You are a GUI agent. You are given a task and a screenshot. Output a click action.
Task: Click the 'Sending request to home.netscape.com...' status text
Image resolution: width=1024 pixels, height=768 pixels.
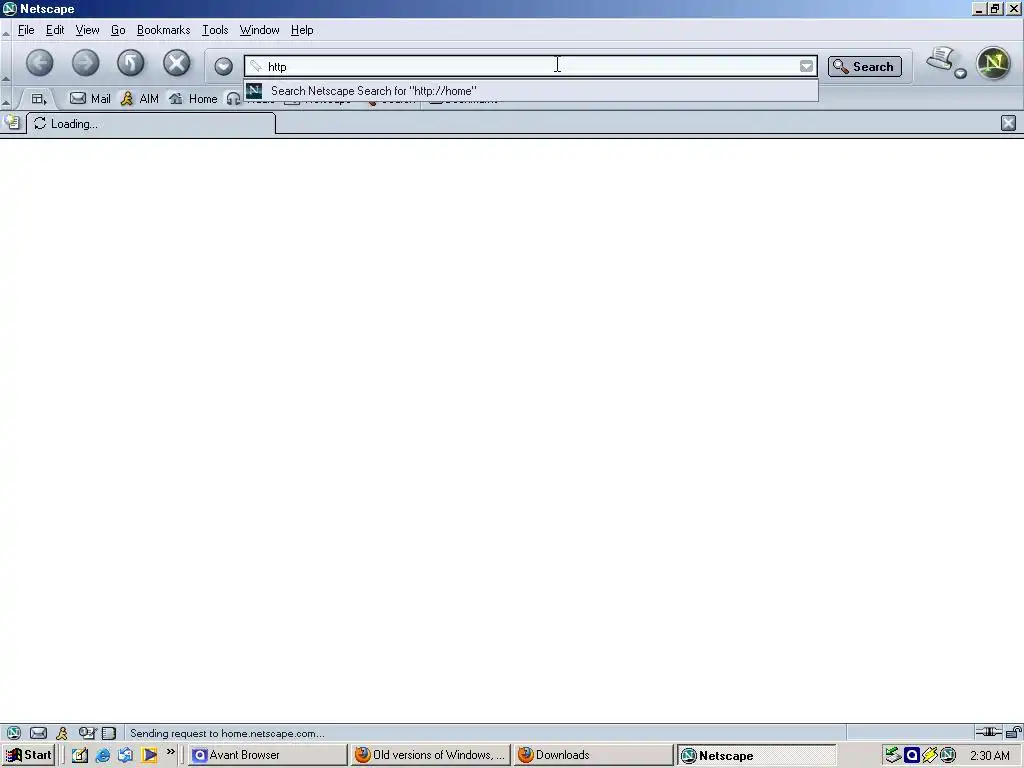(227, 733)
